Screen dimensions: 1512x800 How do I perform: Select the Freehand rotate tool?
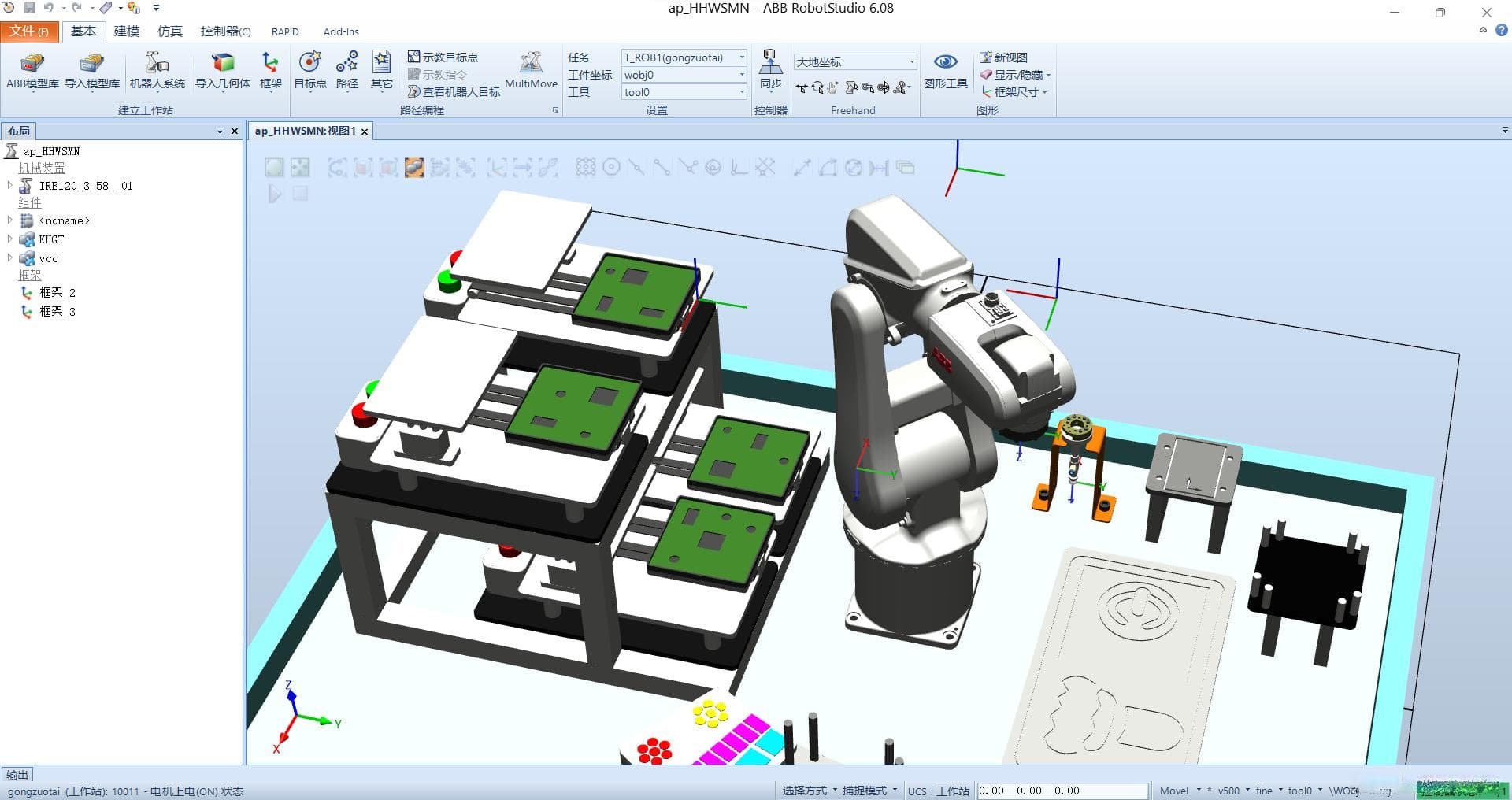click(817, 87)
